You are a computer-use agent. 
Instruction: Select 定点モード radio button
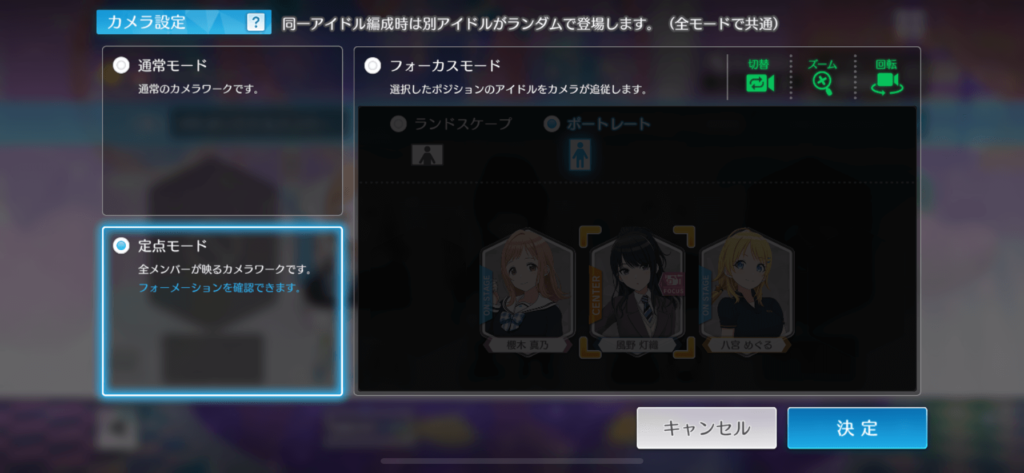[x=121, y=246]
